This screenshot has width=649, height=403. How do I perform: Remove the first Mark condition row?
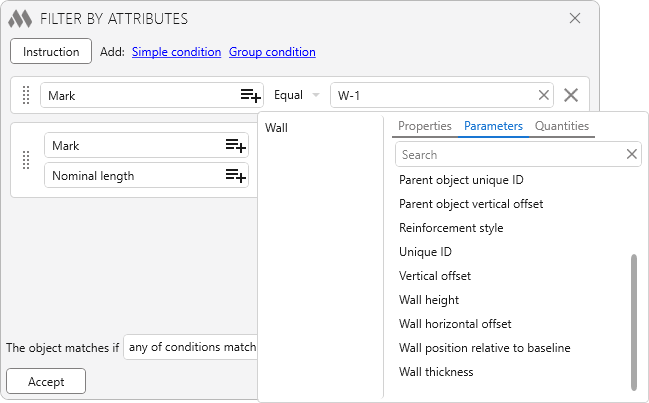click(571, 95)
